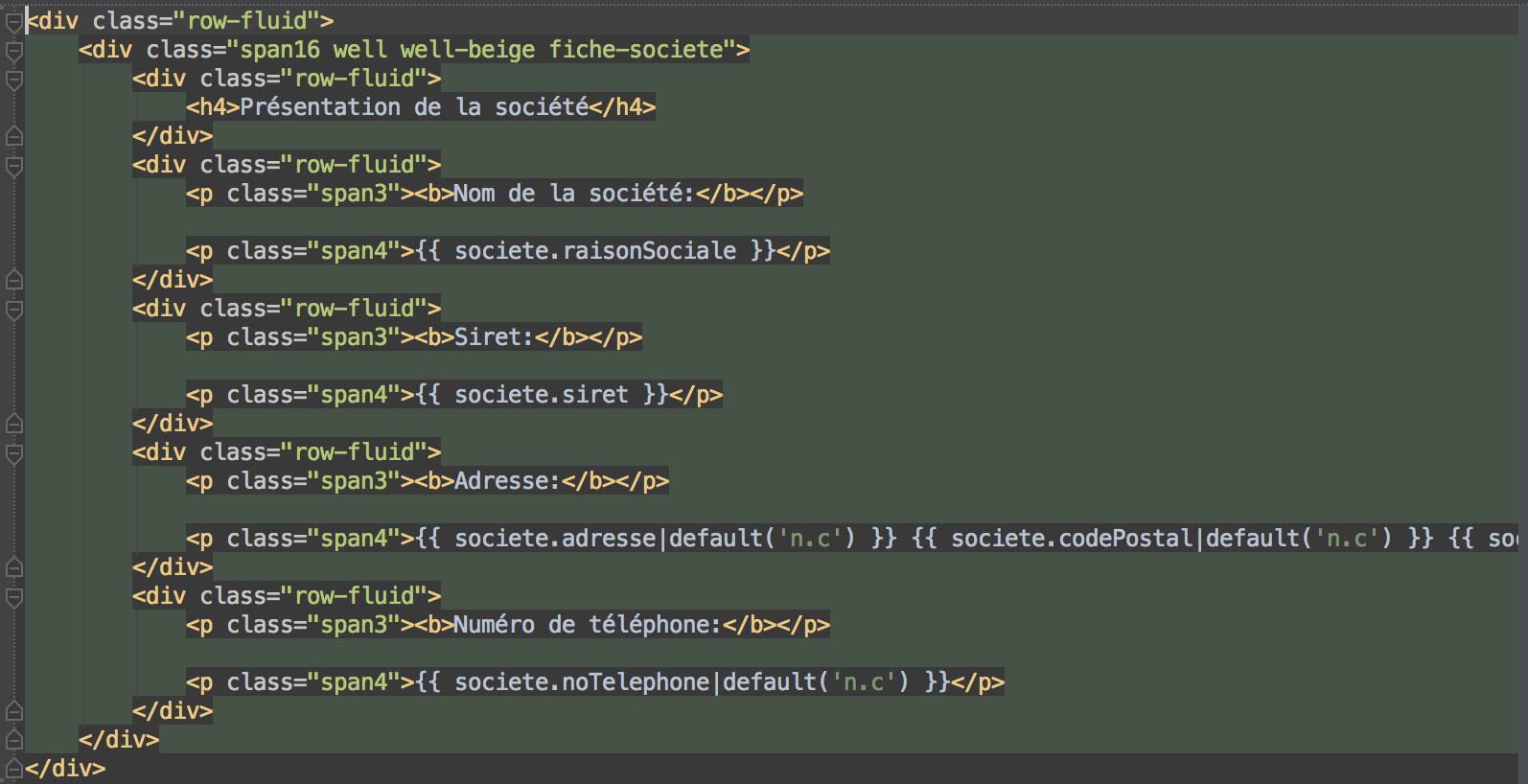Collapse the span16 well-beige div fold marker

tap(14, 51)
